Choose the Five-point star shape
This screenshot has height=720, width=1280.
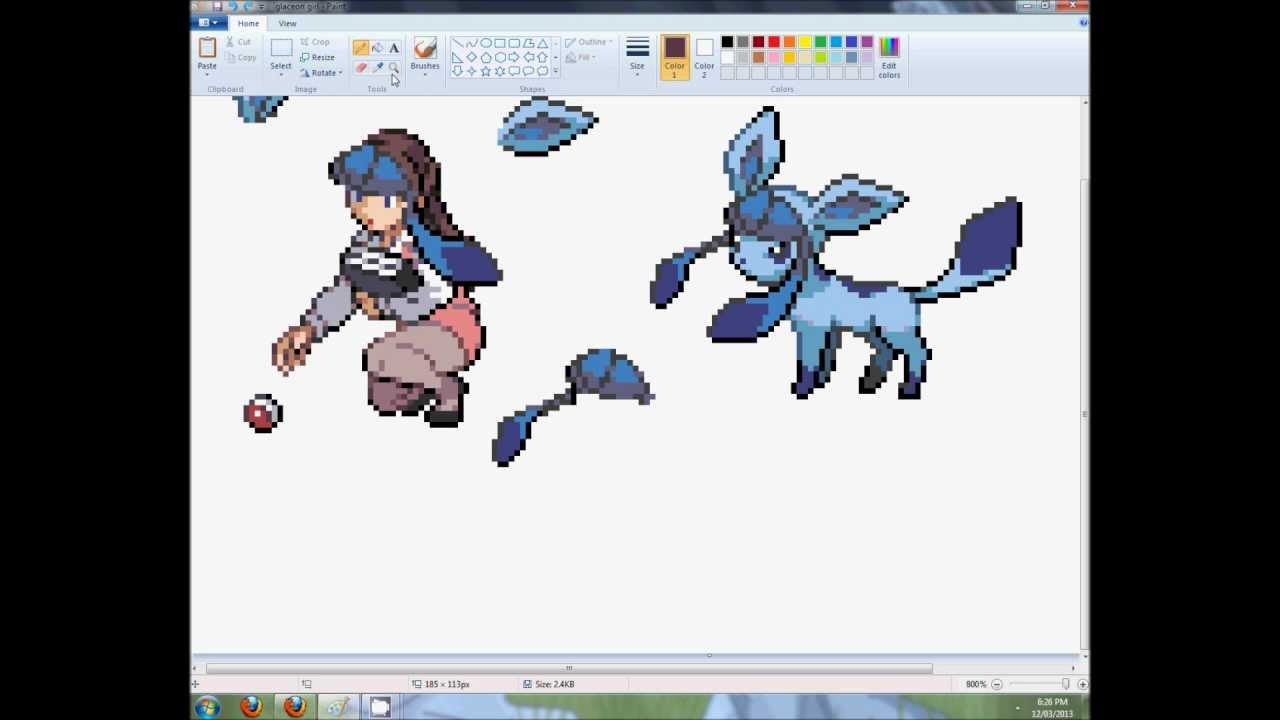coord(486,71)
